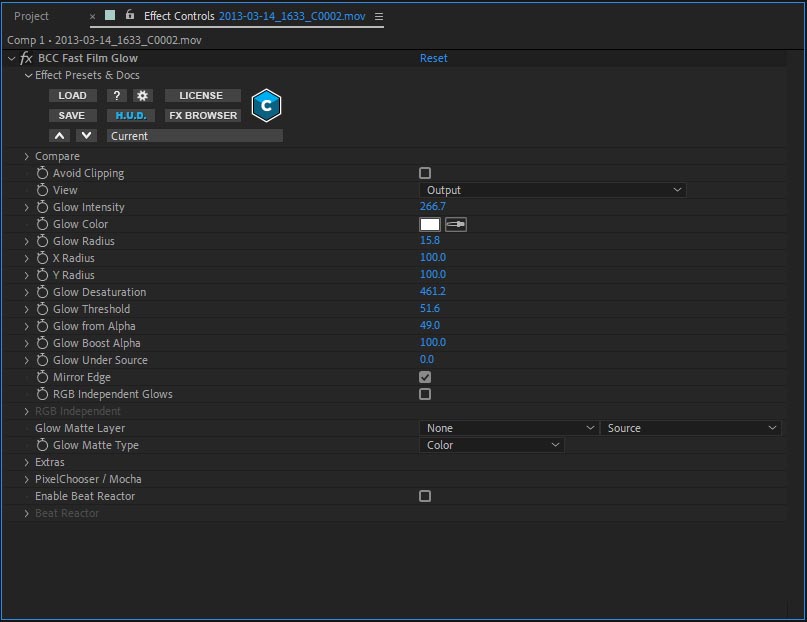Enable the Avoid Clipping checkbox
Screen dimensions: 807x622
[425, 173]
